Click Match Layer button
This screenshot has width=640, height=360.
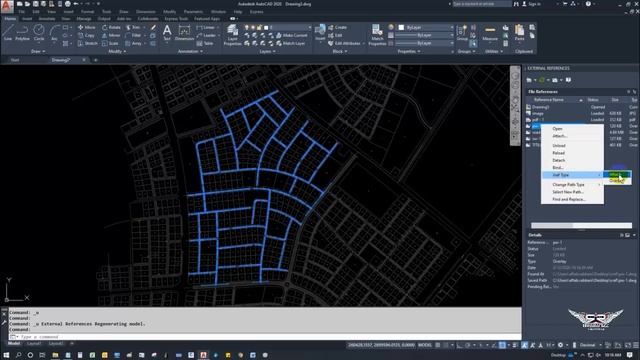coord(291,43)
